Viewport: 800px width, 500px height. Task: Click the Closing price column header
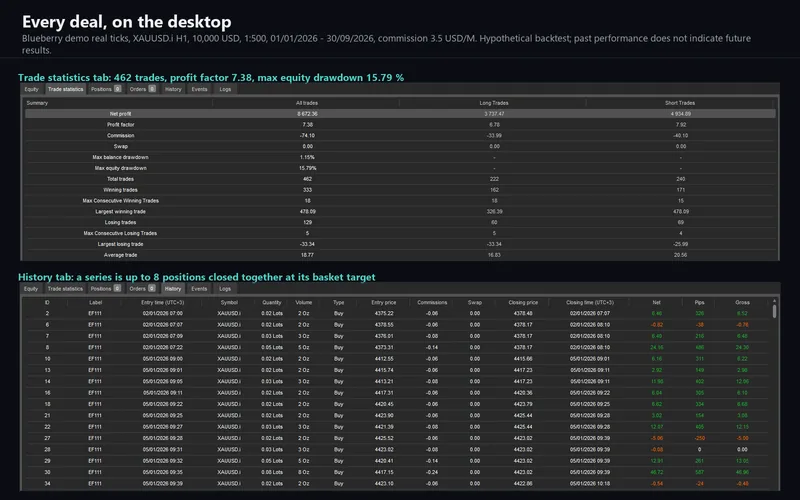pos(523,303)
